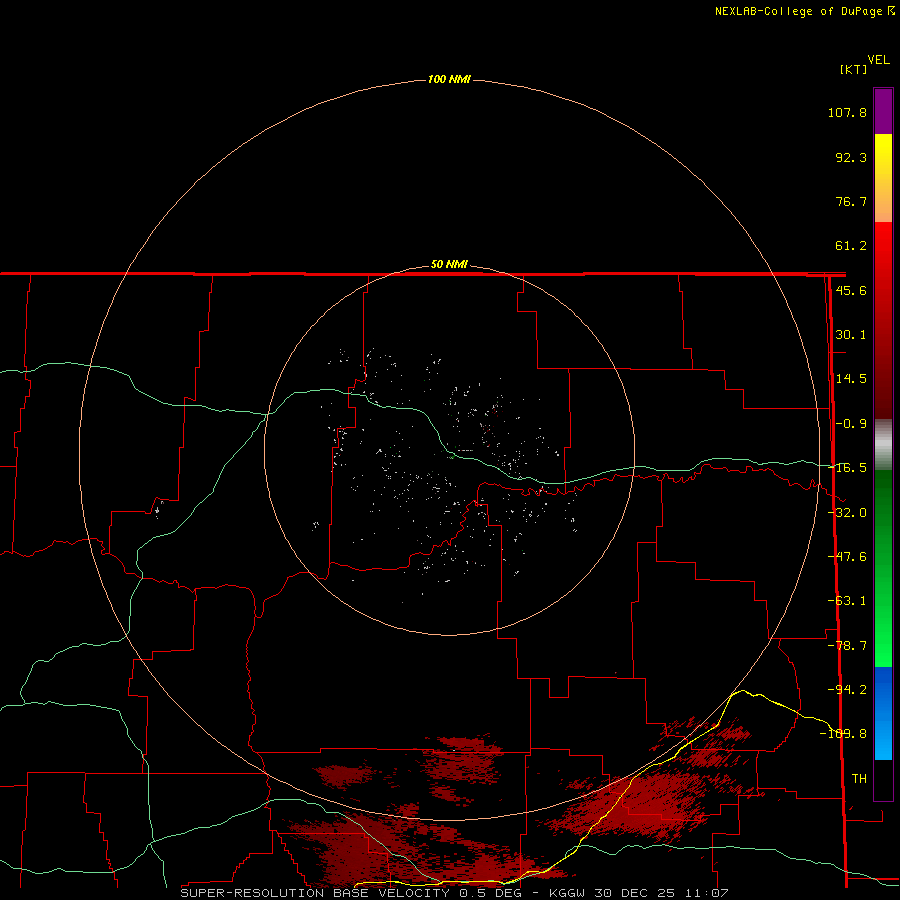Click the -109.8 velocity scale value
The width and height of the screenshot is (900, 900).
[x=843, y=734]
